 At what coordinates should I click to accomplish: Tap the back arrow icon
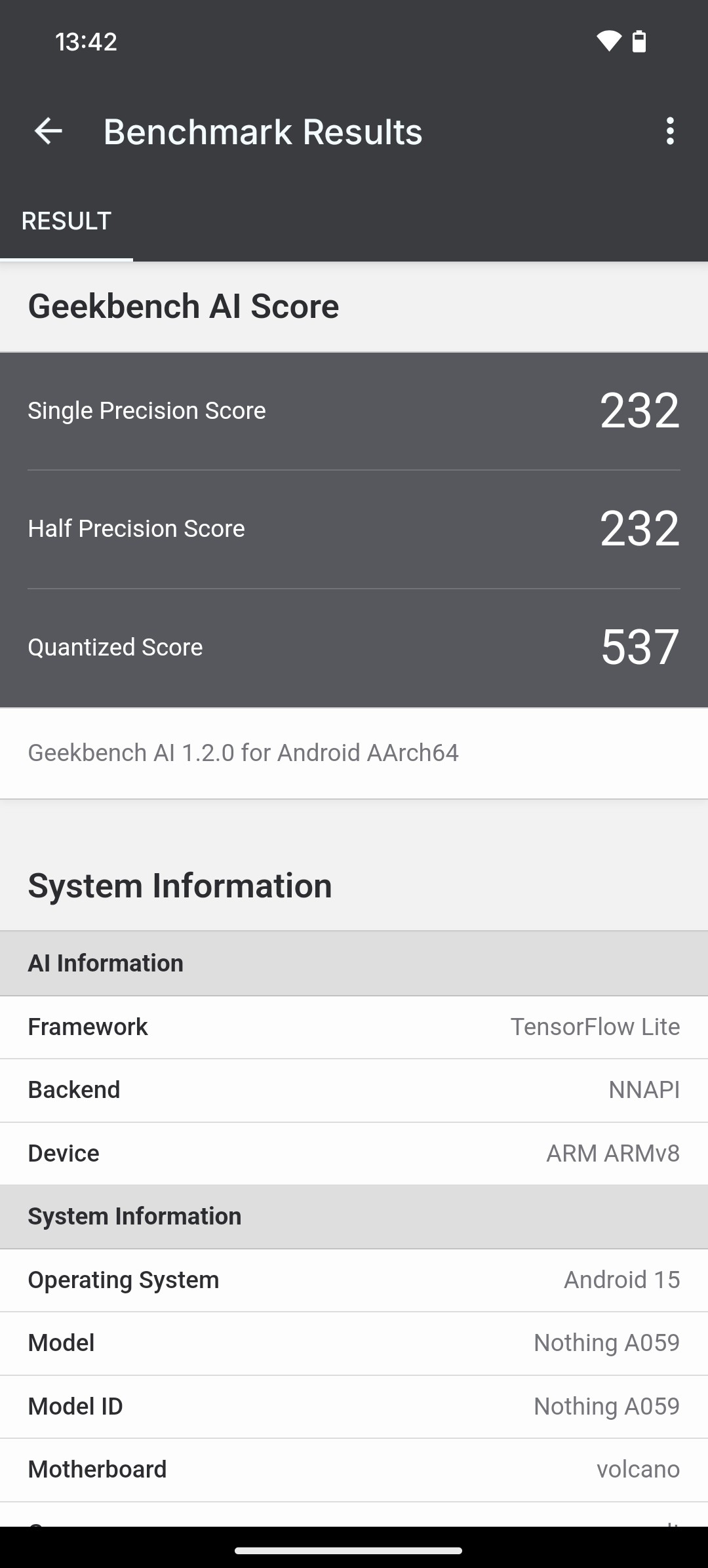(x=48, y=131)
